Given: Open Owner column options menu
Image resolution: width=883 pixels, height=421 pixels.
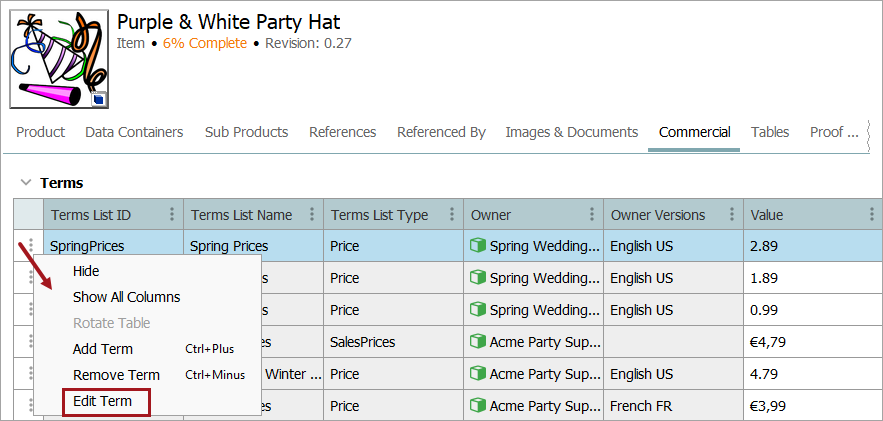Looking at the screenshot, I should 592,214.
